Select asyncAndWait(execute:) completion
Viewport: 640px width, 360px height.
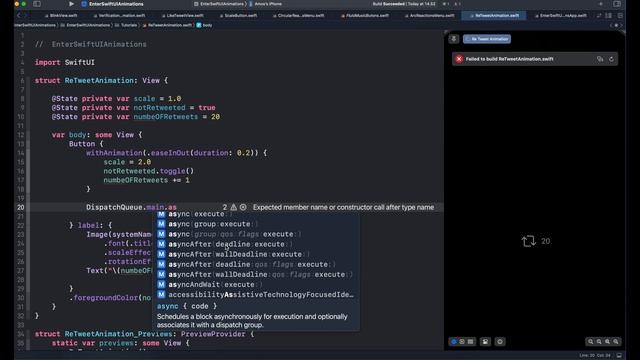coord(256,284)
